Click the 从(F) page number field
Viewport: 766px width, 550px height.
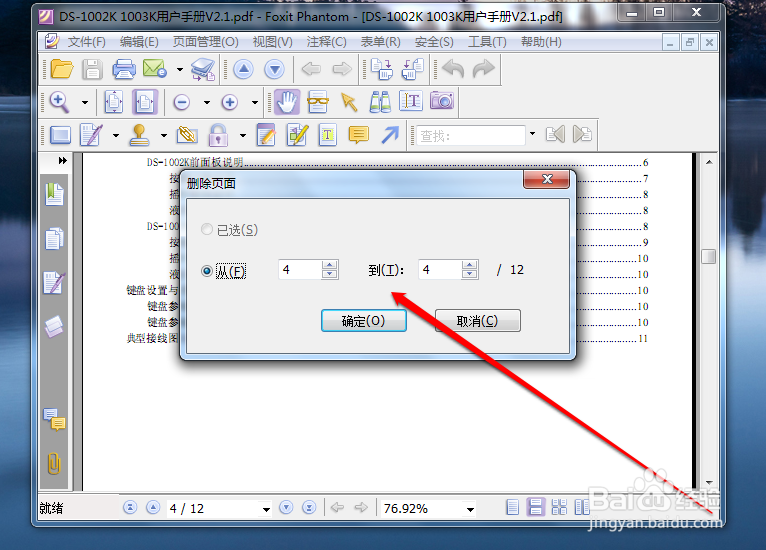[x=300, y=270]
